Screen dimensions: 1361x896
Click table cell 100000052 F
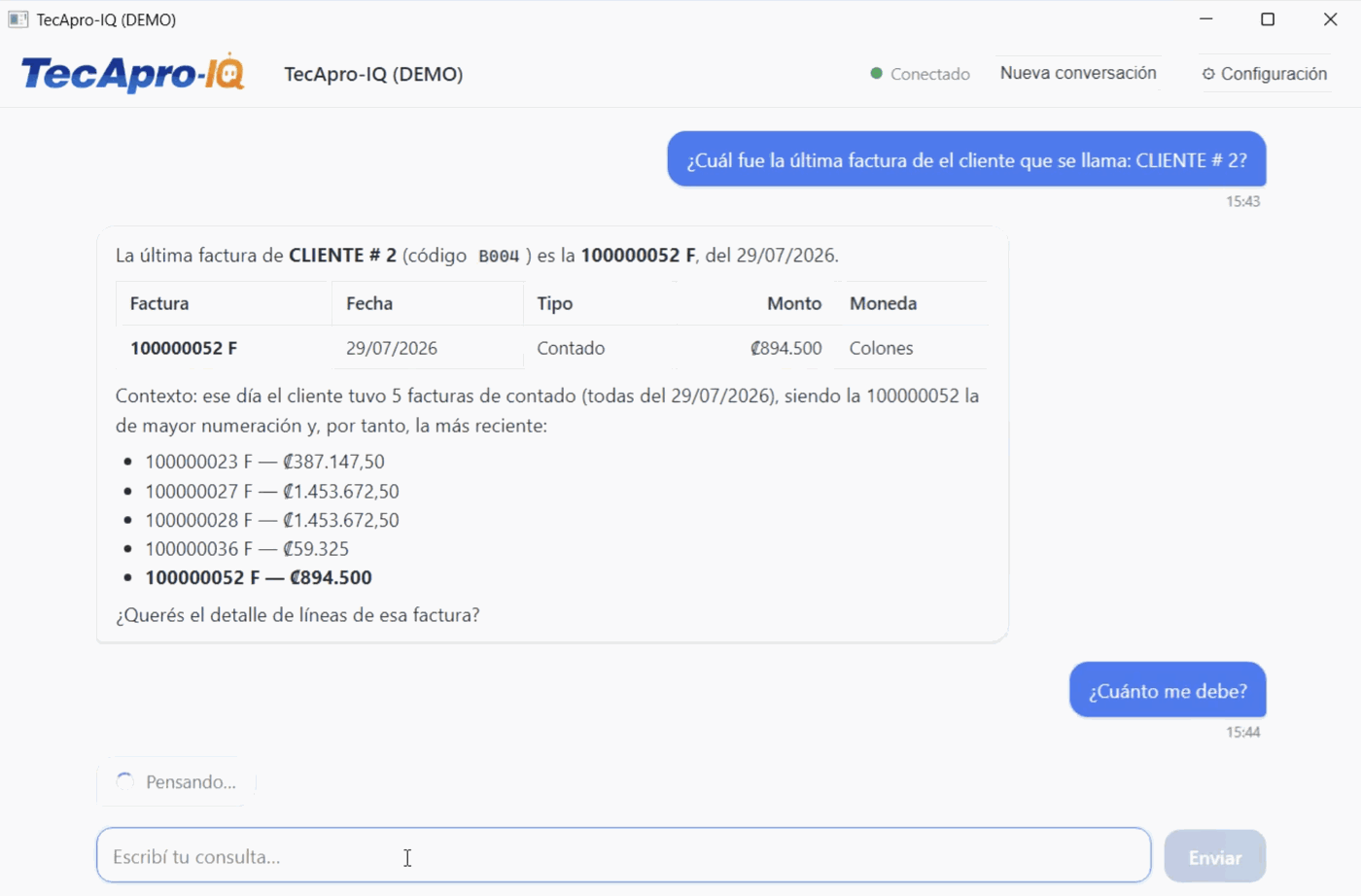[x=224, y=348]
